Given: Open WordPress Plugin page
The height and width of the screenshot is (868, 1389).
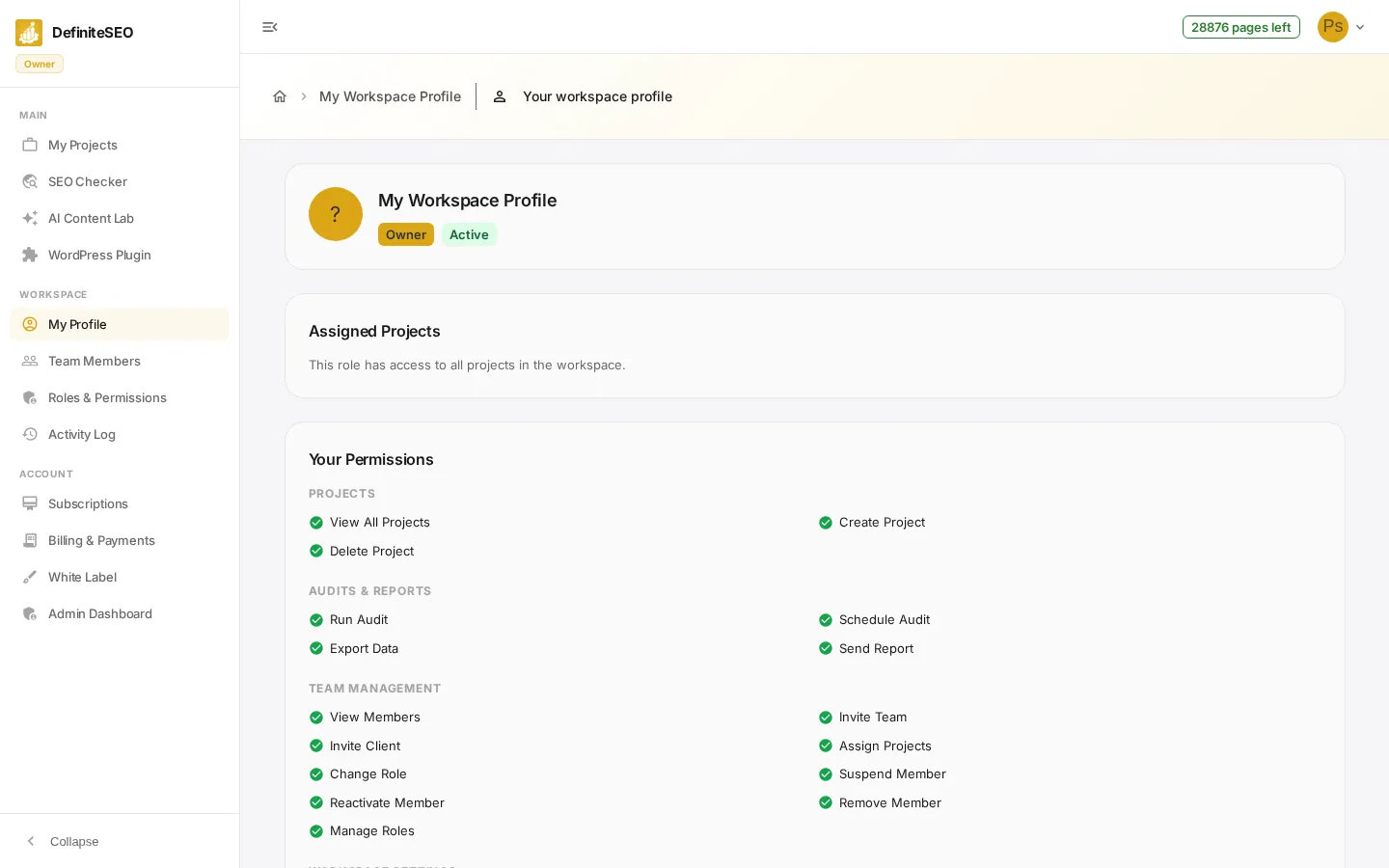Looking at the screenshot, I should [x=120, y=255].
